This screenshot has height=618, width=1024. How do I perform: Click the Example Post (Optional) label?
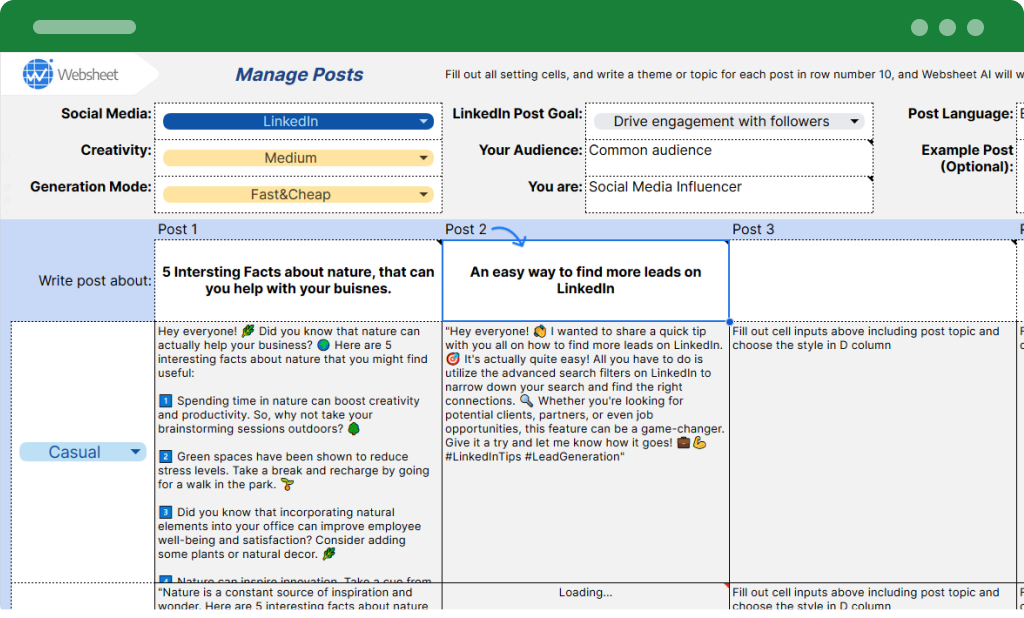tap(967, 158)
